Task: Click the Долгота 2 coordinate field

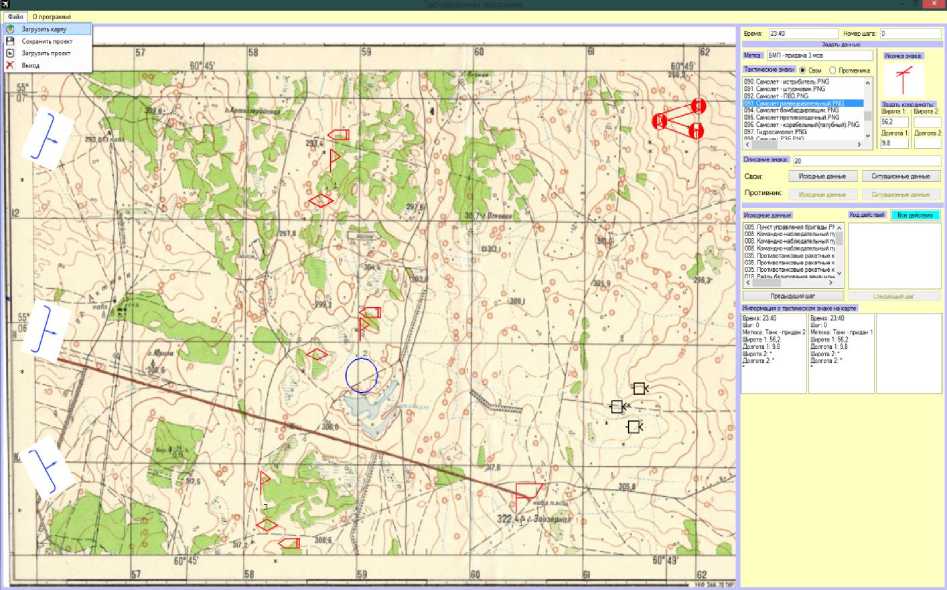Action: 927,143
